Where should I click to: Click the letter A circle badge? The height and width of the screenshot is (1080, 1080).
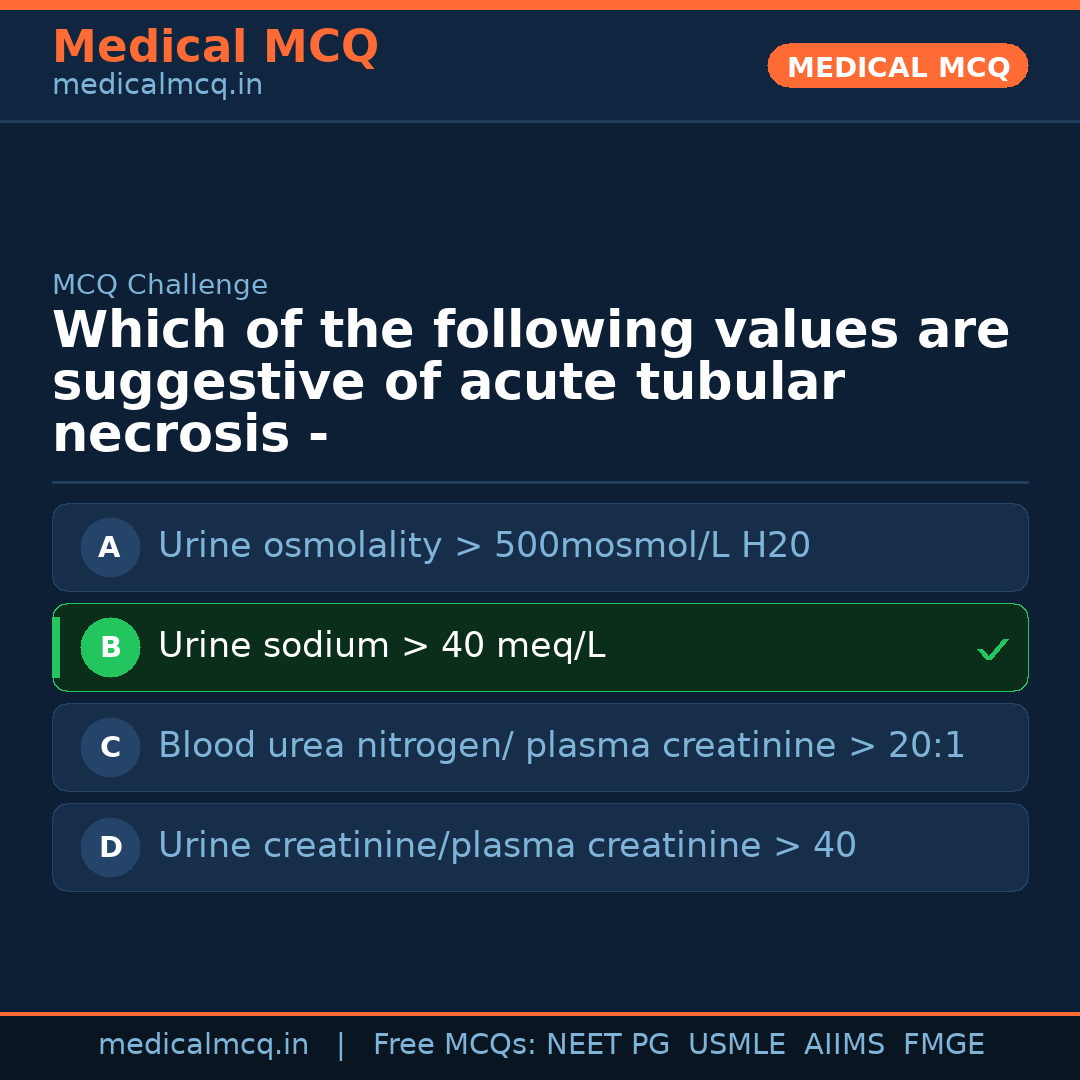tap(110, 547)
